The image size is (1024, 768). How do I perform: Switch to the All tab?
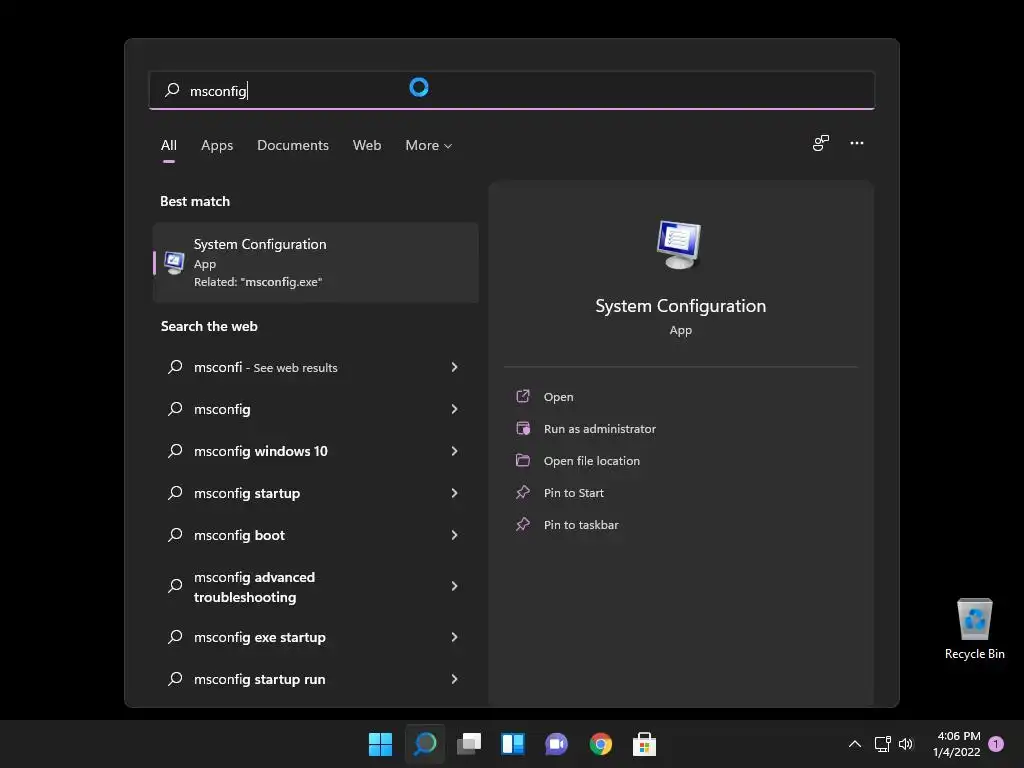coord(168,145)
